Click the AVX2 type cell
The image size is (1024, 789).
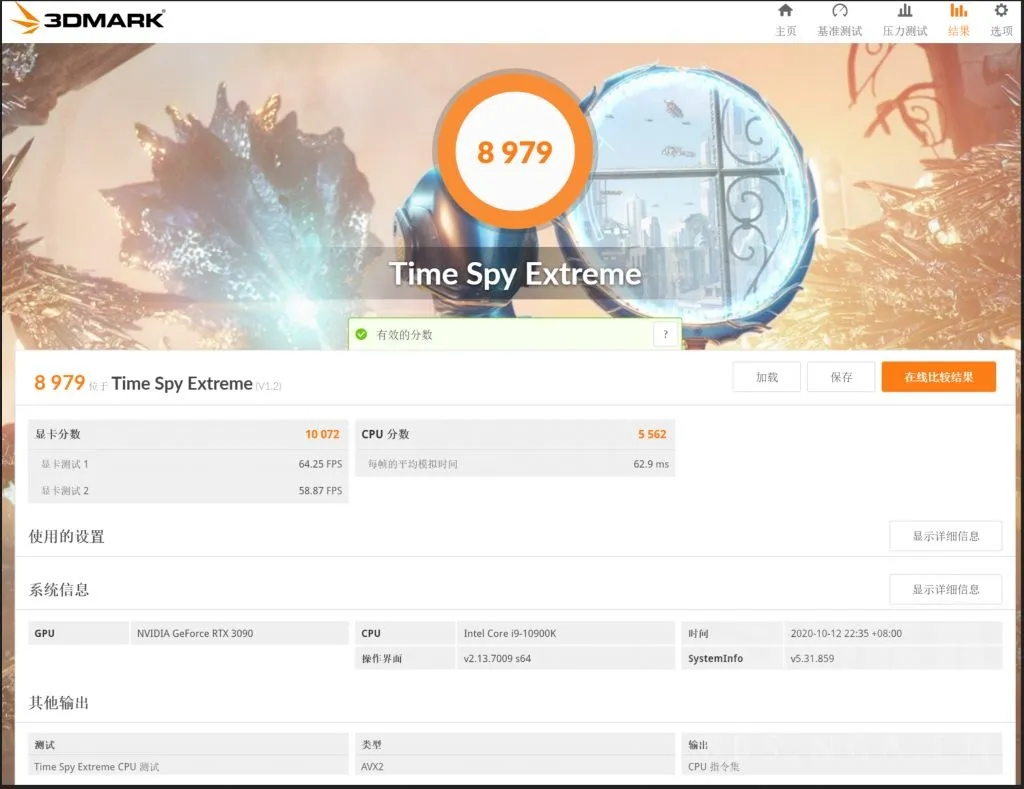point(515,767)
